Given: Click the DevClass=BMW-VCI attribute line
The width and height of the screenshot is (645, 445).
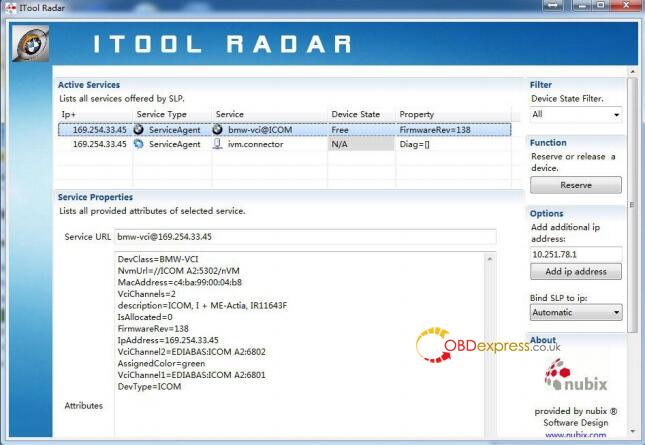Looking at the screenshot, I should [x=158, y=259].
